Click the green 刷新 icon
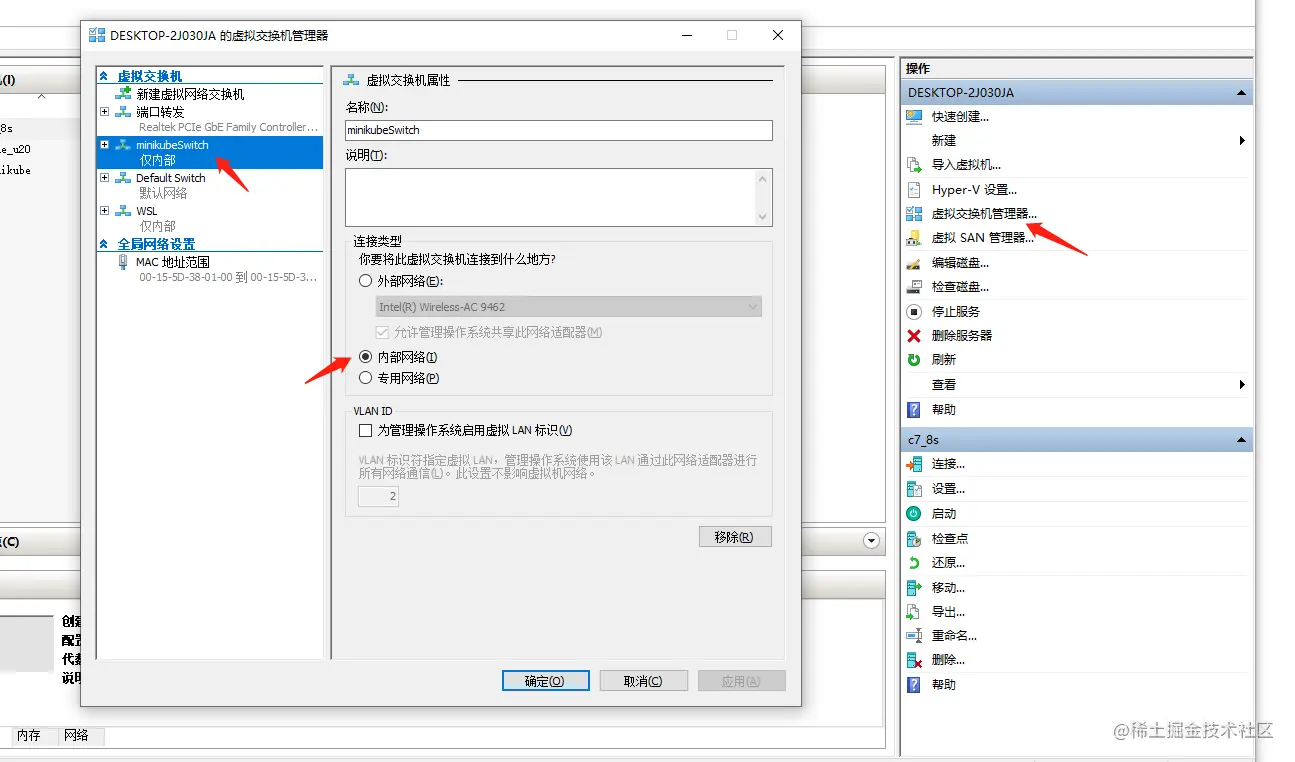The image size is (1295, 762). (914, 359)
